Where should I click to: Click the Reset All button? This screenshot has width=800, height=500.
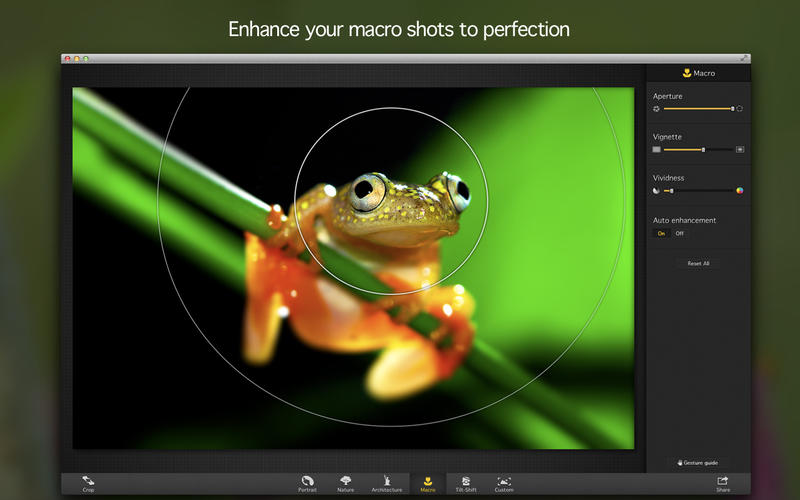pyautogui.click(x=698, y=263)
